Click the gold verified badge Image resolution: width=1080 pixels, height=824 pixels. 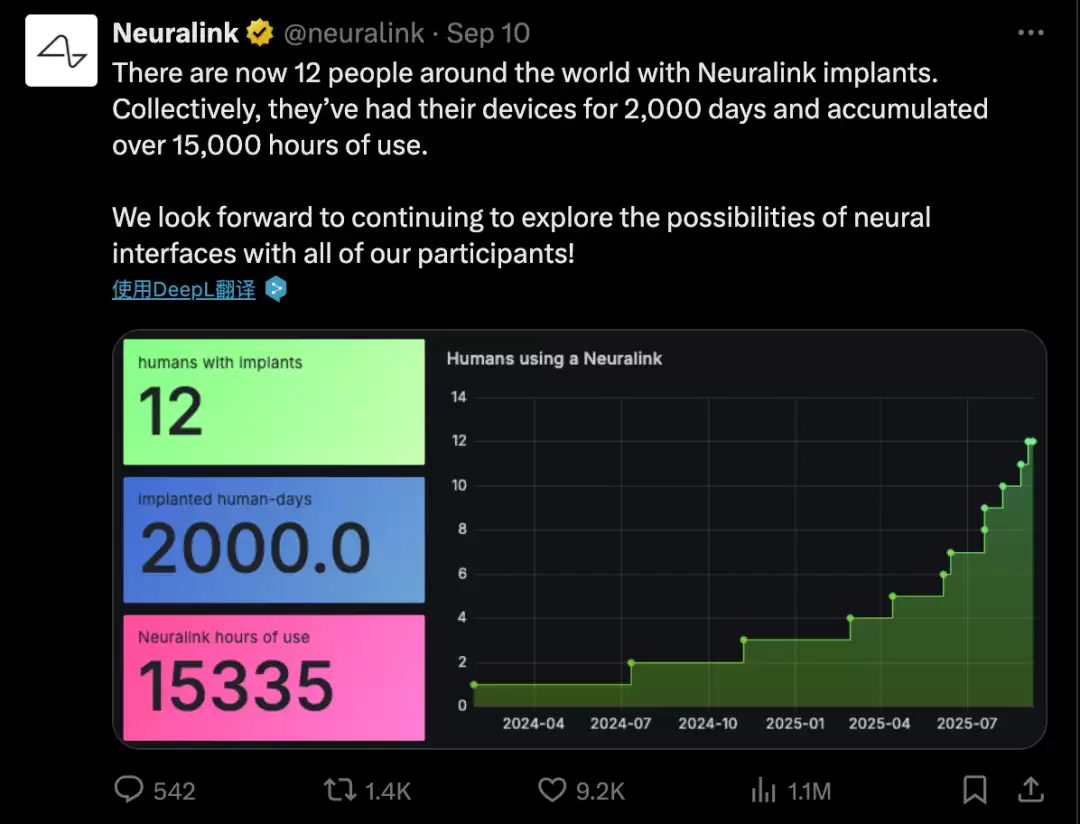click(x=260, y=33)
